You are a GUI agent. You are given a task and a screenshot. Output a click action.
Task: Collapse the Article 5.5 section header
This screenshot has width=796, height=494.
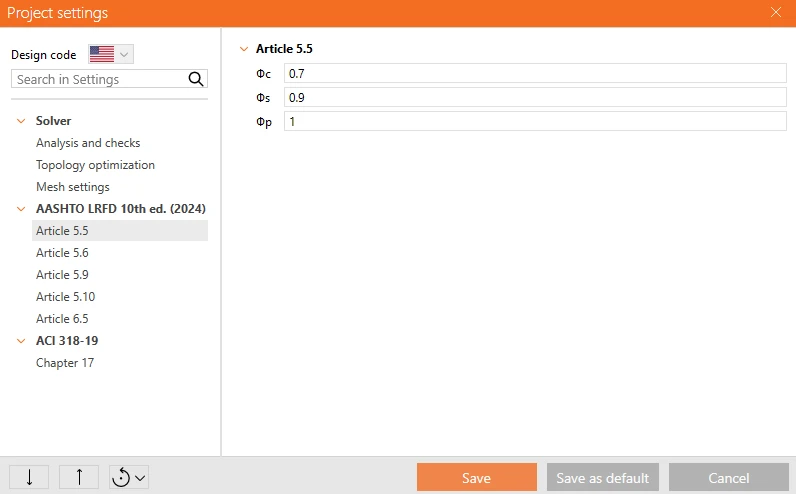244,49
